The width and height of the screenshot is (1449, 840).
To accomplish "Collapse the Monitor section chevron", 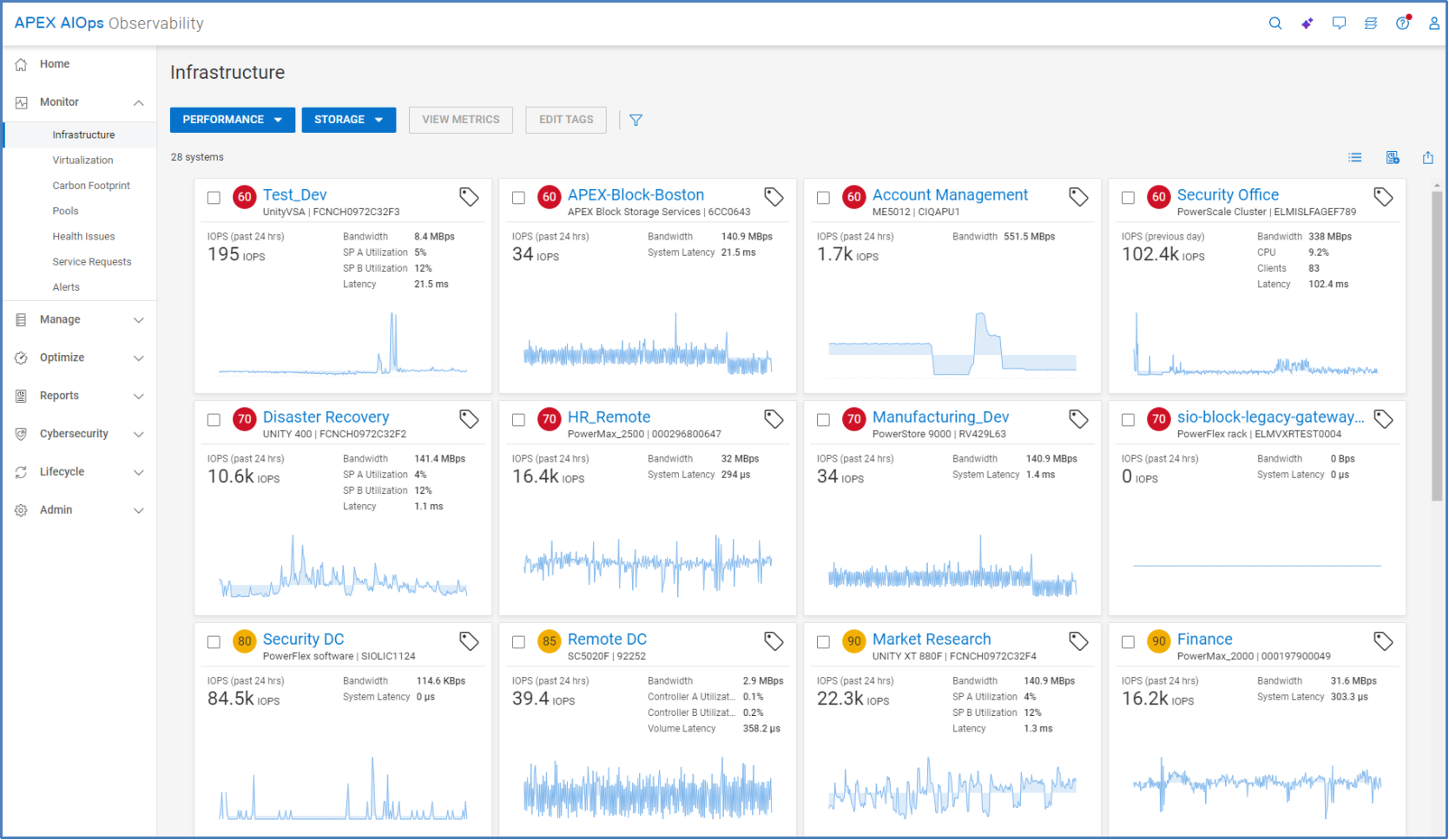I will coord(139,102).
